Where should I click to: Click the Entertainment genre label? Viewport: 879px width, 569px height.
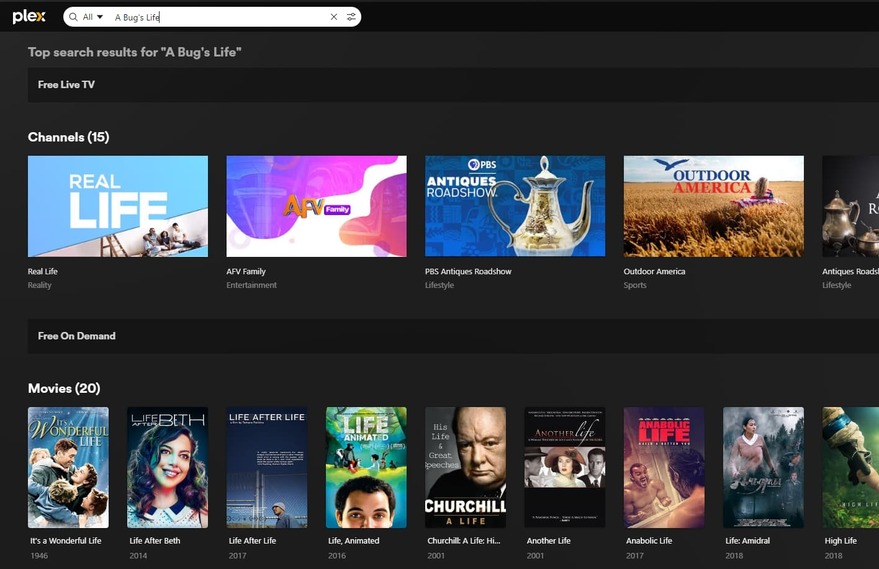pos(251,285)
